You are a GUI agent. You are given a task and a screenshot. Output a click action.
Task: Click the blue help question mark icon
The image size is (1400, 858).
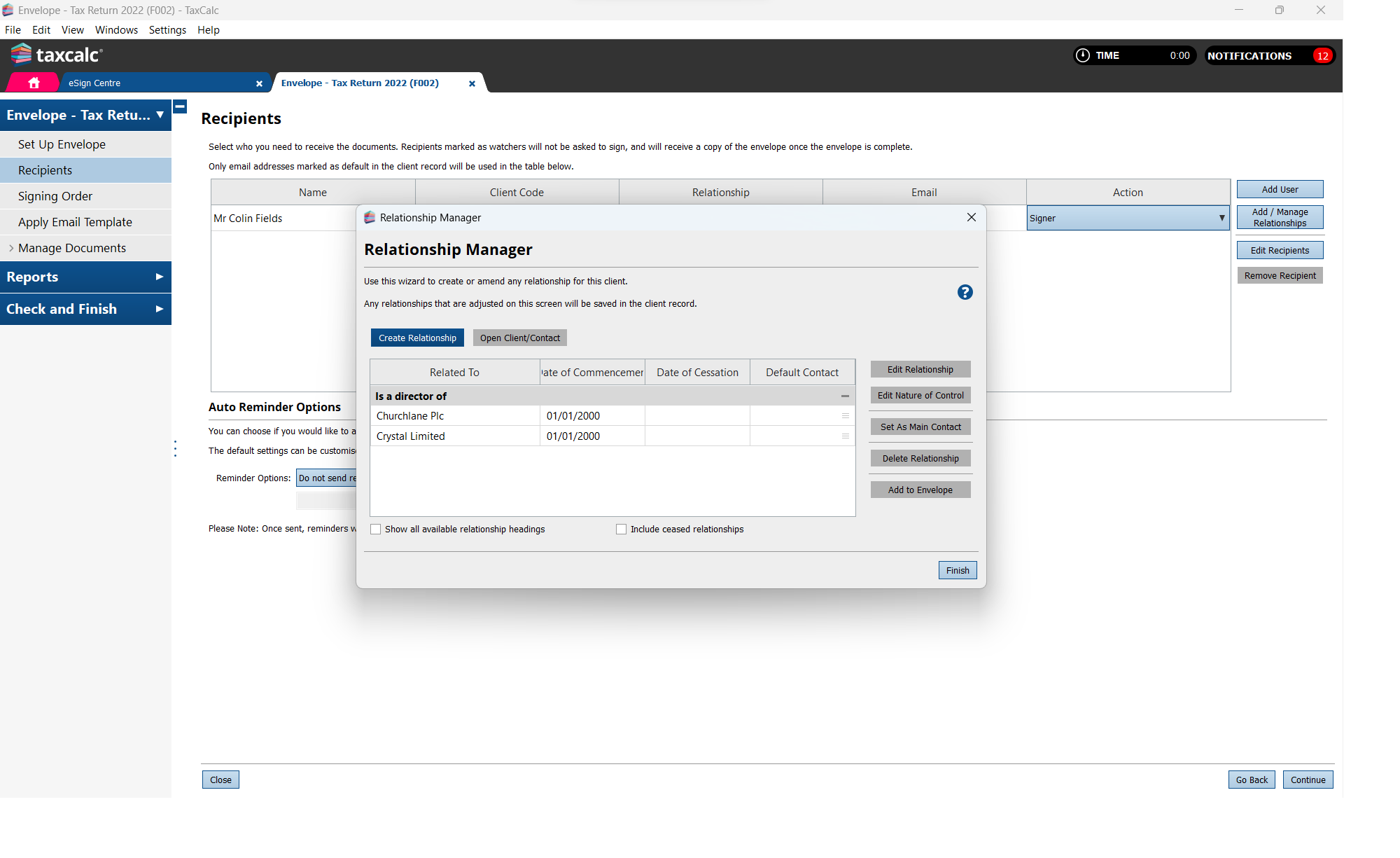point(965,293)
